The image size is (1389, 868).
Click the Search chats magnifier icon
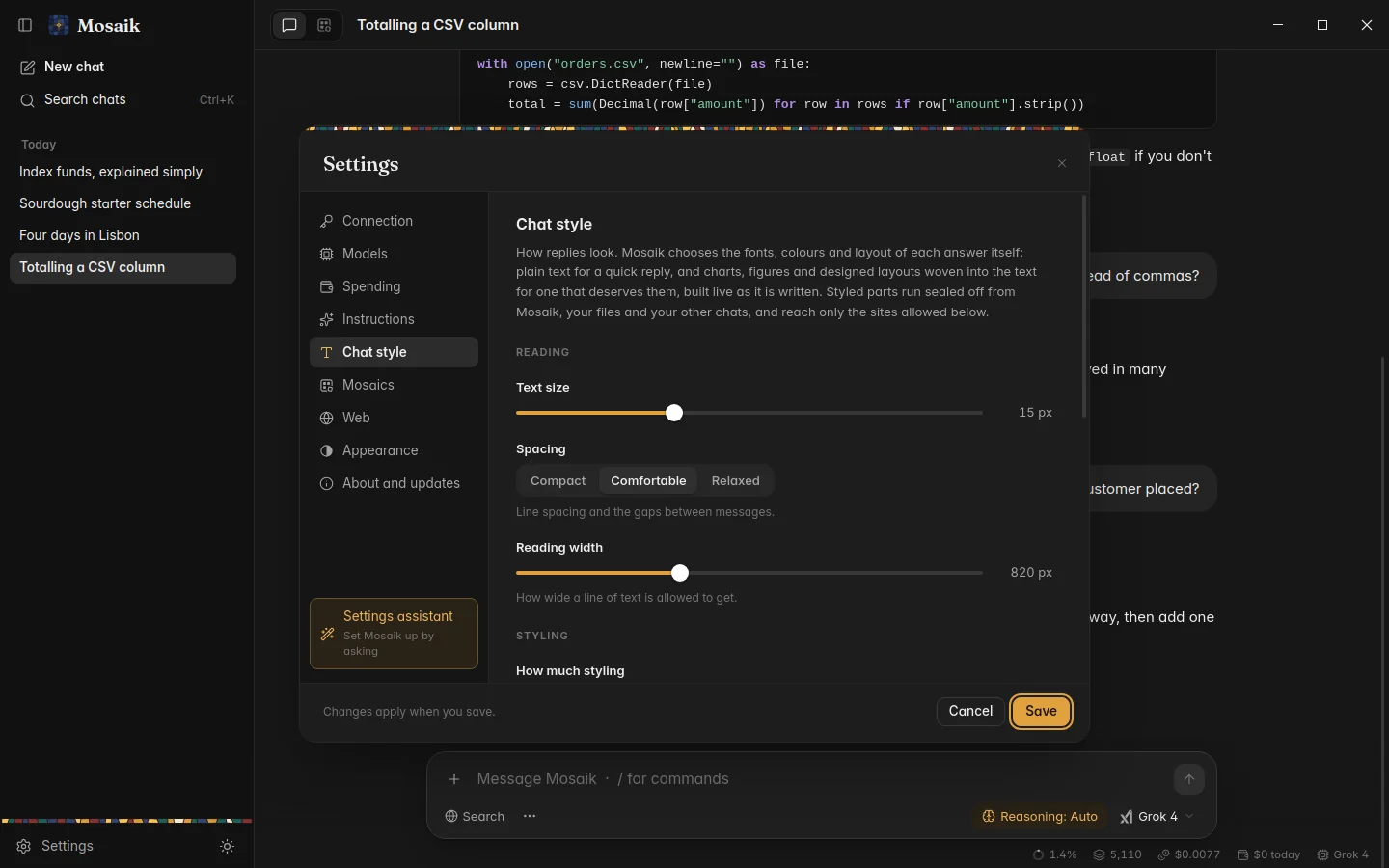27,100
